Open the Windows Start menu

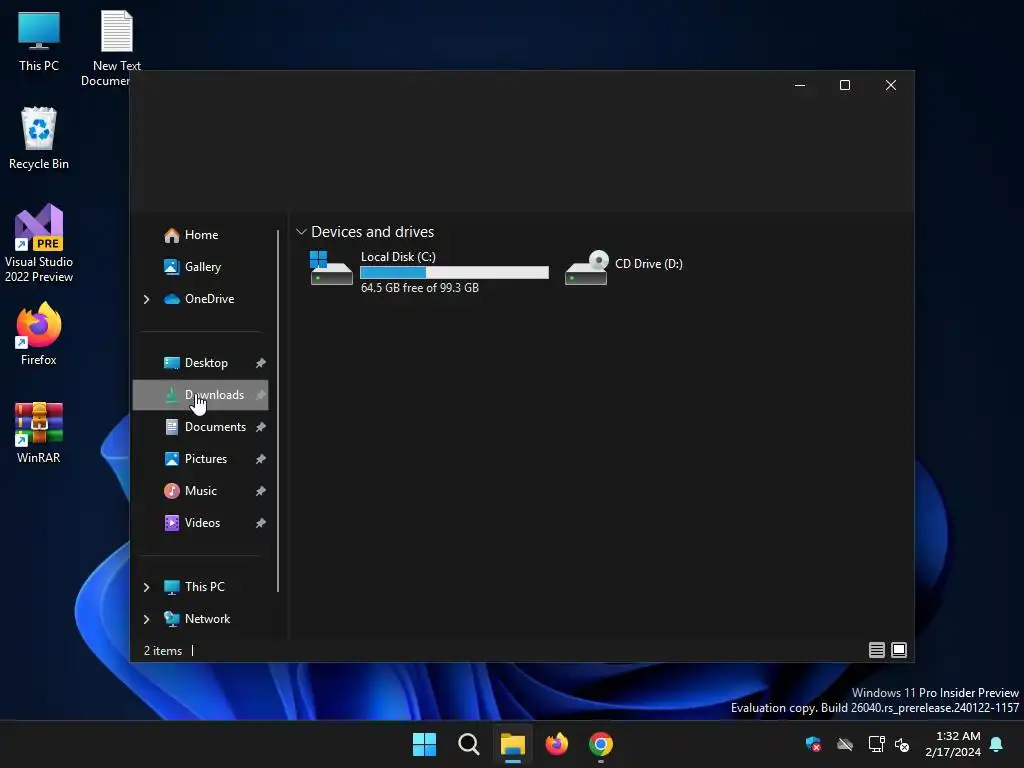tap(424, 744)
